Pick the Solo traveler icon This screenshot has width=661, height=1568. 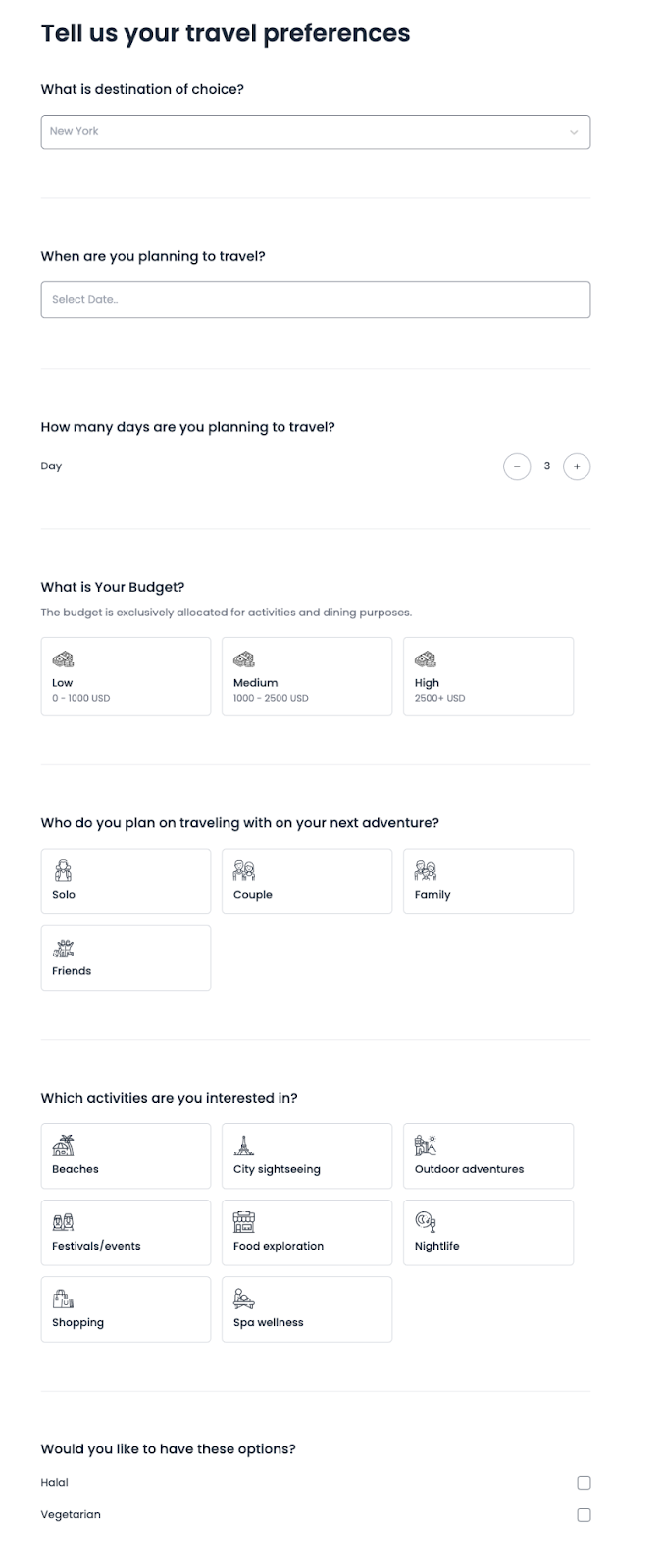click(x=63, y=870)
